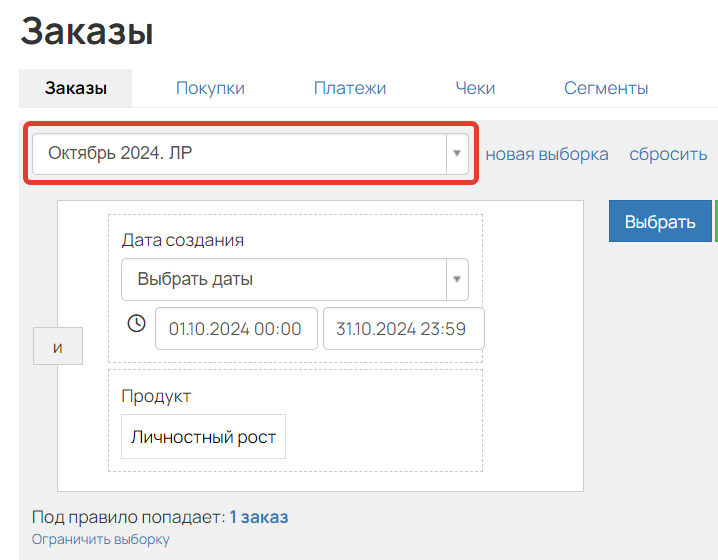Click the start date field 01.10.2024 00:00
The image size is (718, 560).
236,329
